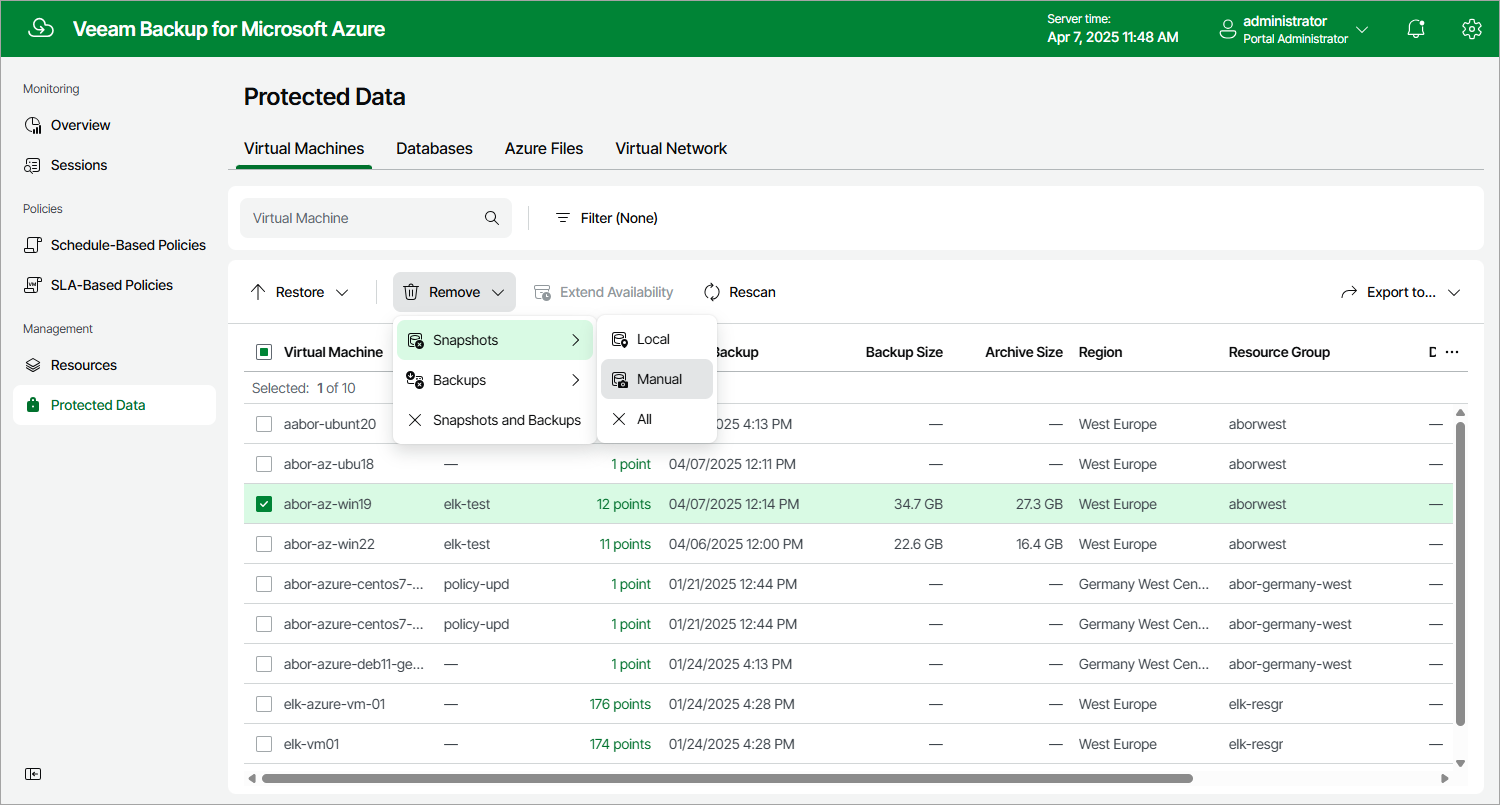
Task: Expand the Restore dropdown chevron
Action: (342, 293)
